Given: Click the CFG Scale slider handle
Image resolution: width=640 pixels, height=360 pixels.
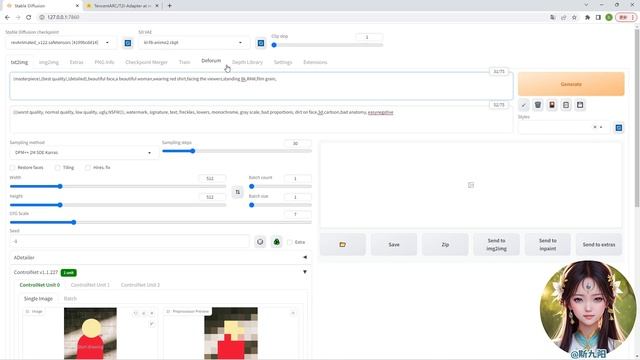Looking at the screenshot, I should tap(74, 222).
